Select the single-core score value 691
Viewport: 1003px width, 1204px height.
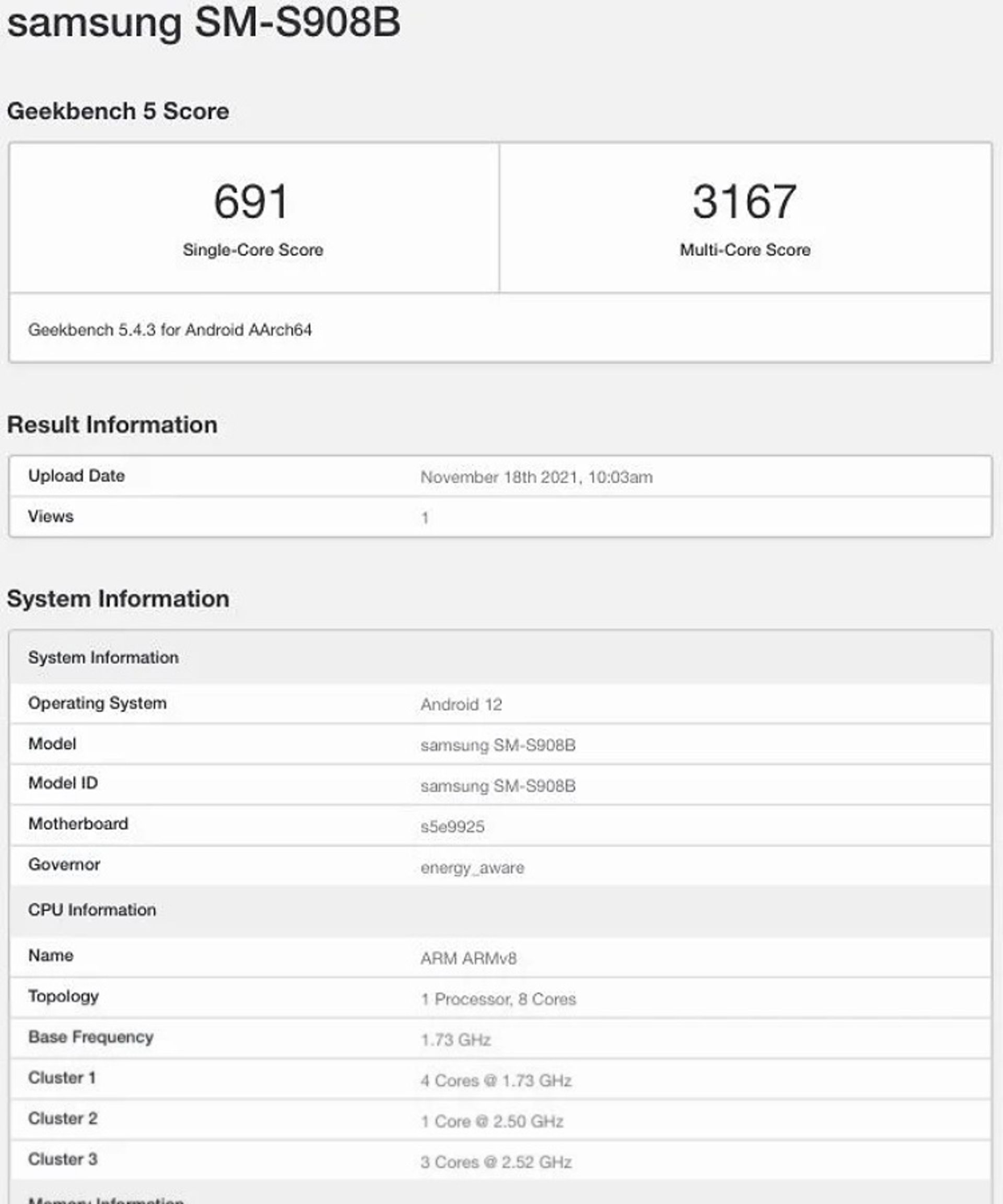pos(251,201)
